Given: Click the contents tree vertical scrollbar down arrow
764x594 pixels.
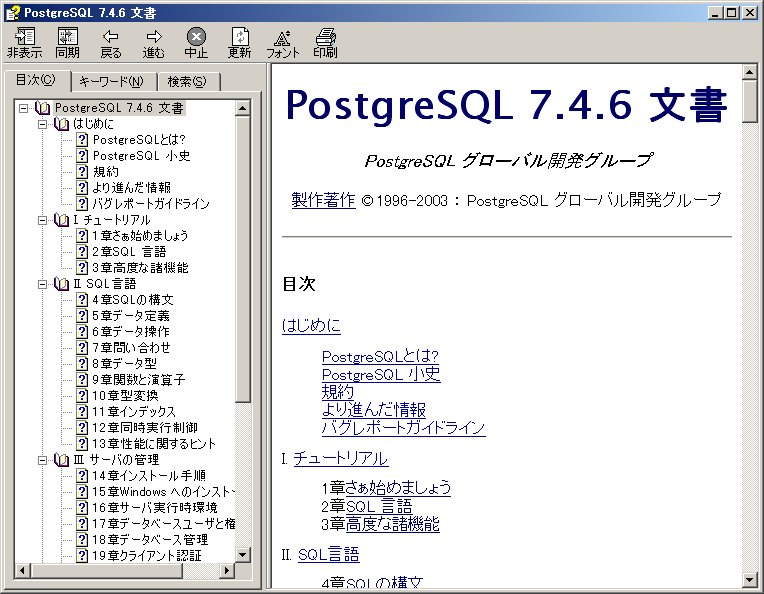Looking at the screenshot, I should [x=244, y=553].
